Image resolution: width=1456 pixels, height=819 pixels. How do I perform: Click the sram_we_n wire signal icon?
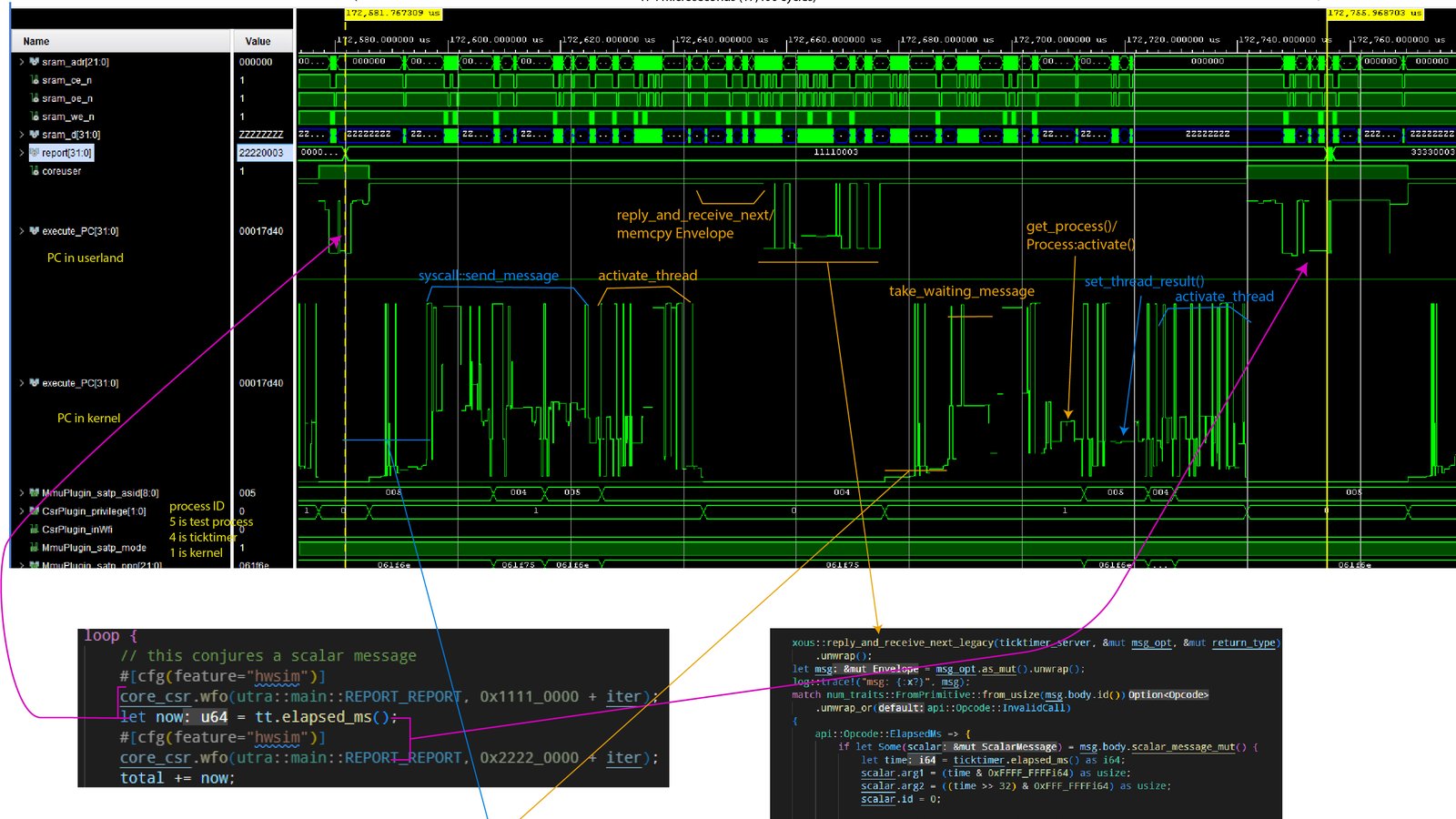coord(35,116)
